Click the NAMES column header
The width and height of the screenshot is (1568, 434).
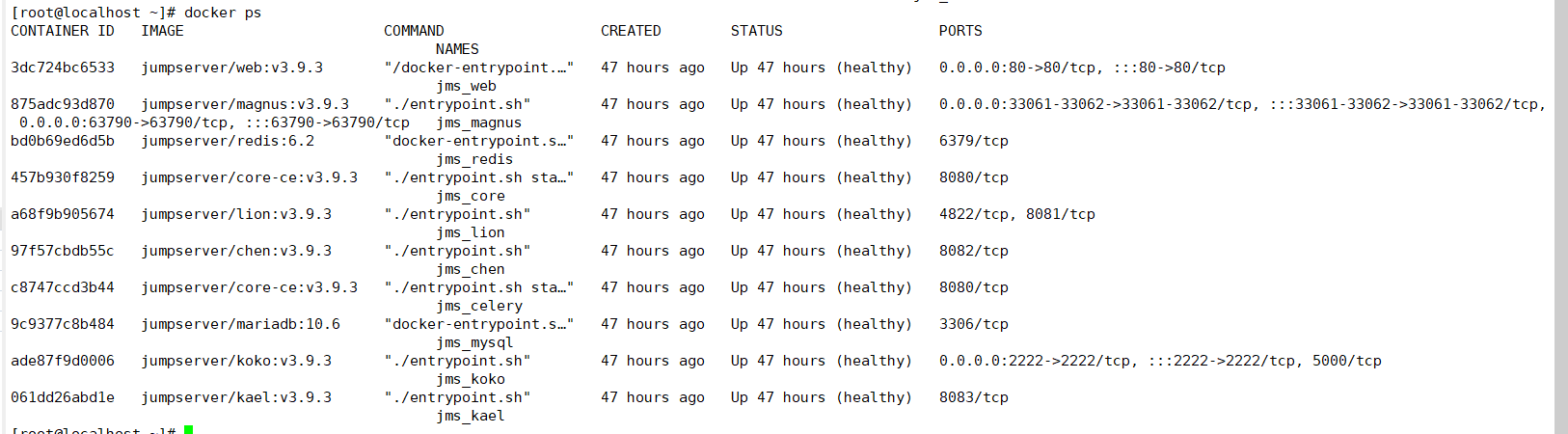pos(457,49)
